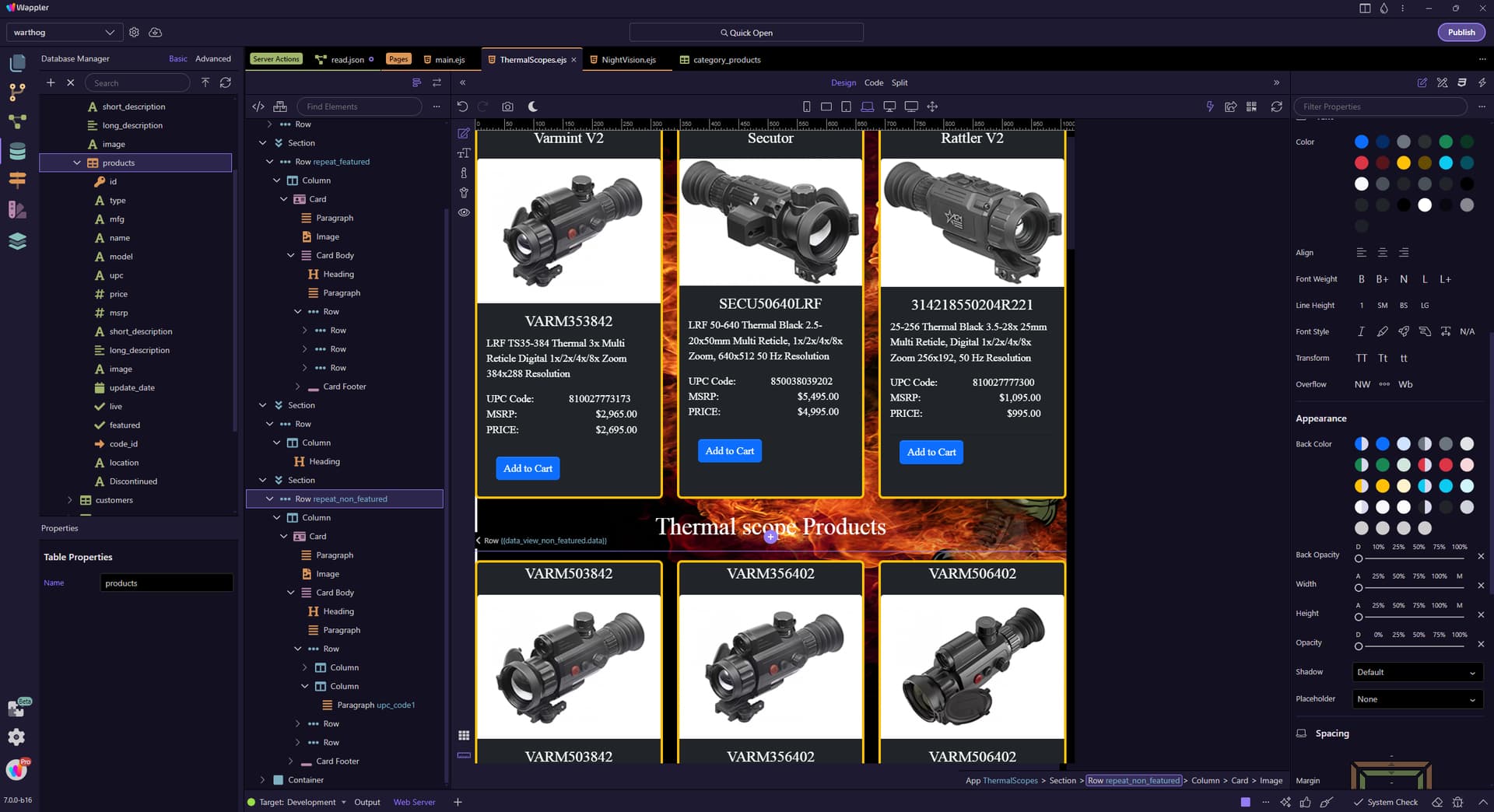Open the workflows panel sidebar icon
1494x812 pixels.
point(17,122)
